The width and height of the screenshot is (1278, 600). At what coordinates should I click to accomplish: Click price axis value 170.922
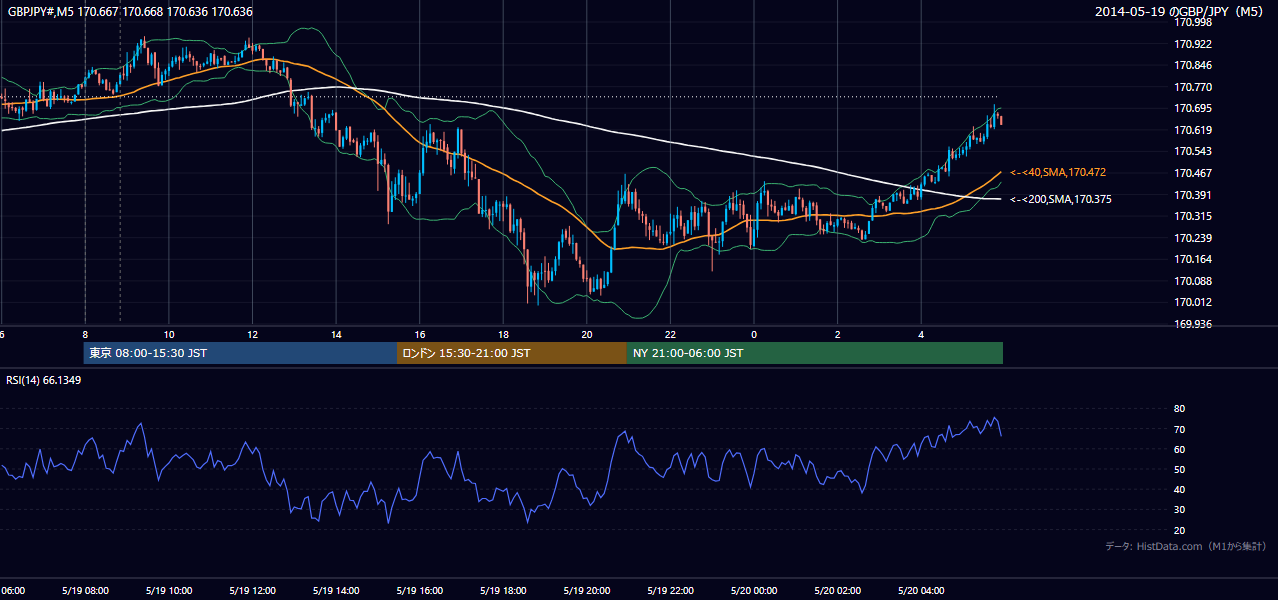pos(1194,44)
